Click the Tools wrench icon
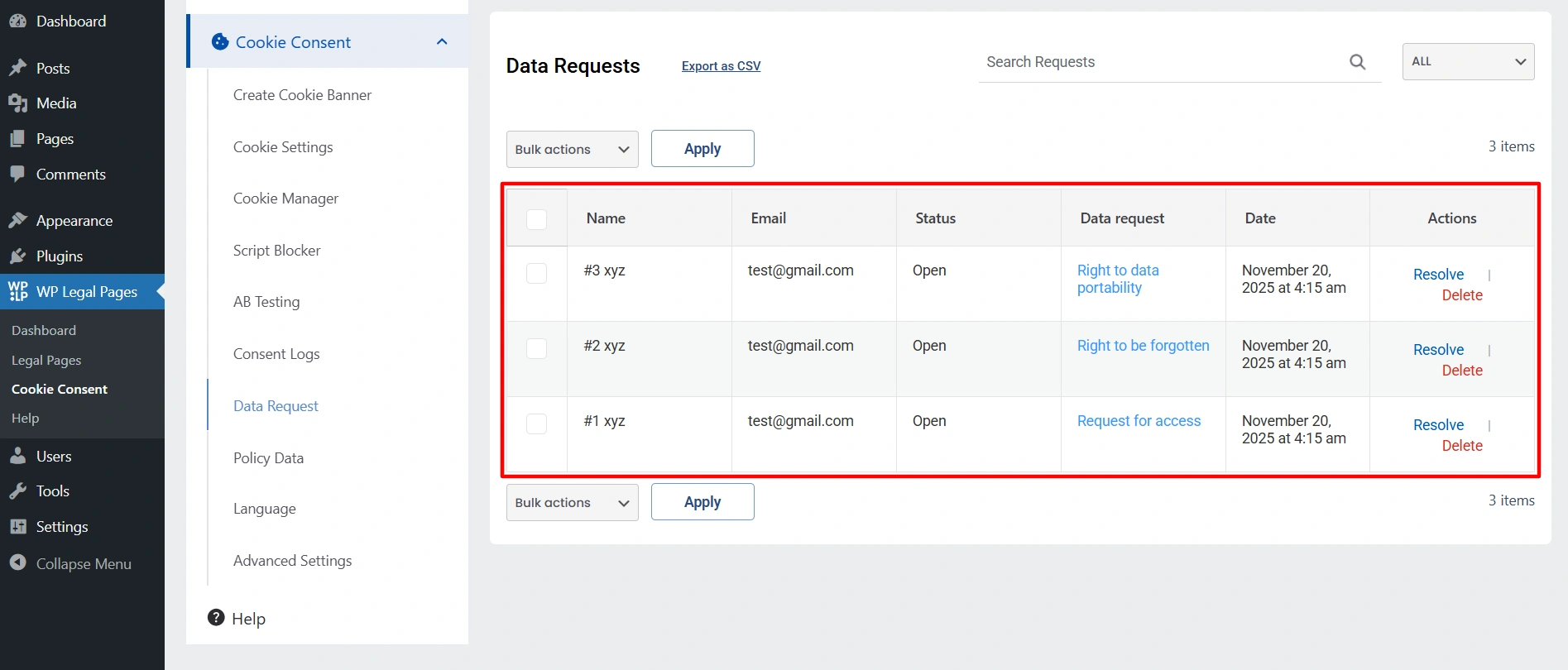The height and width of the screenshot is (670, 1568). coord(17,491)
